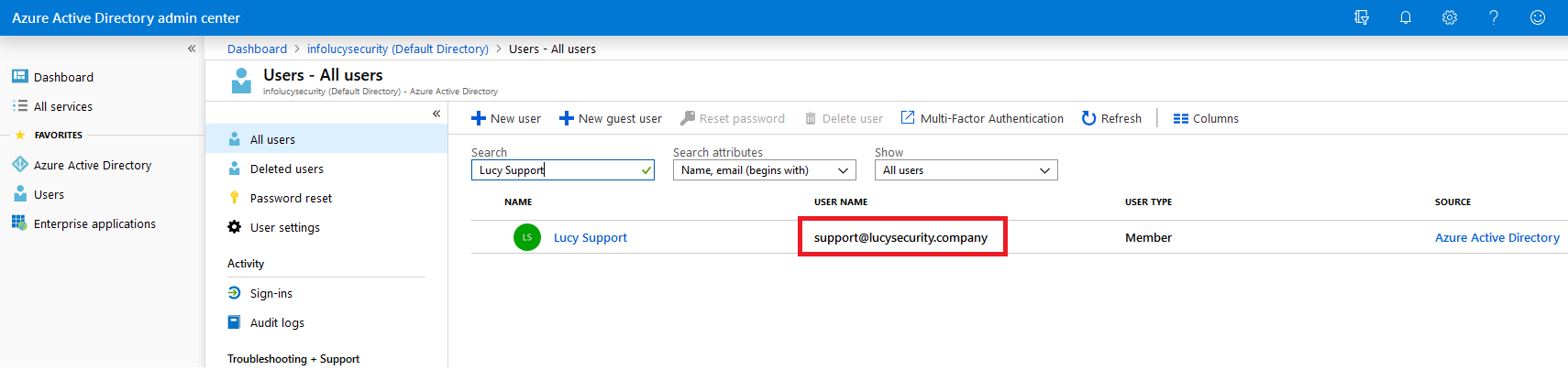Click the Azure Active Directory source link

[1497, 237]
